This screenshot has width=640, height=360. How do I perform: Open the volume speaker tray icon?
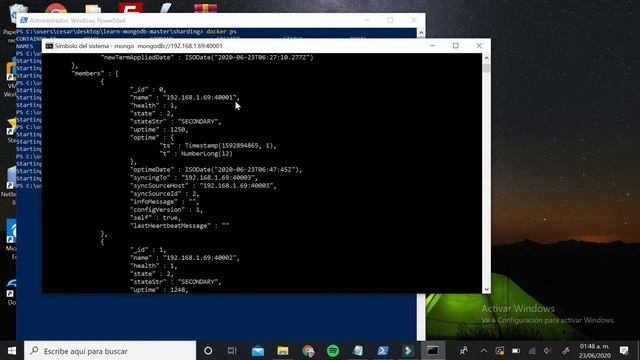coord(548,351)
